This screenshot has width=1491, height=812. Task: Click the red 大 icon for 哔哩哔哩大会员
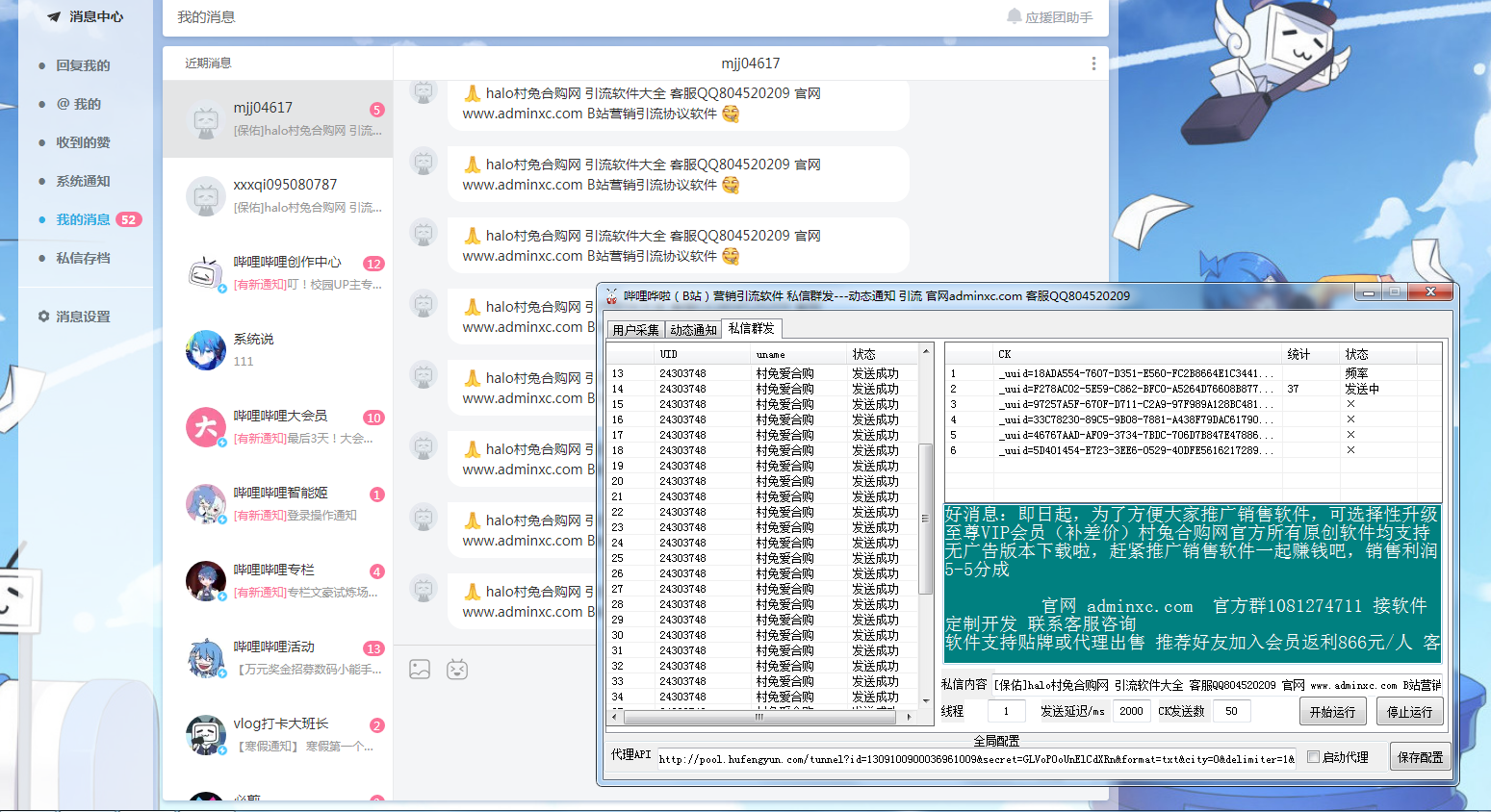pyautogui.click(x=205, y=426)
